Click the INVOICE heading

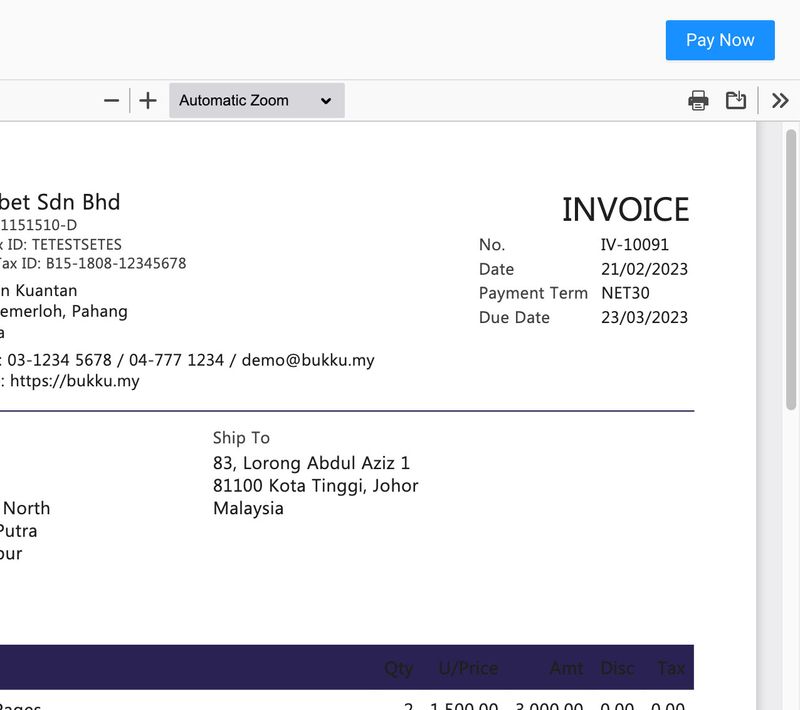[627, 210]
